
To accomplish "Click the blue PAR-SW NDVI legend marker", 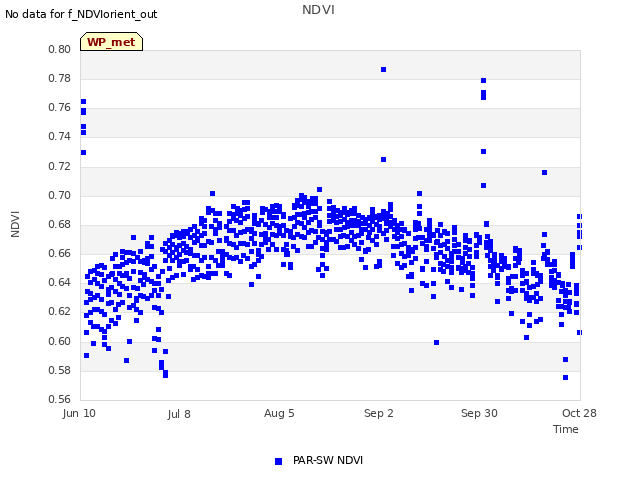I will pyautogui.click(x=278, y=461).
